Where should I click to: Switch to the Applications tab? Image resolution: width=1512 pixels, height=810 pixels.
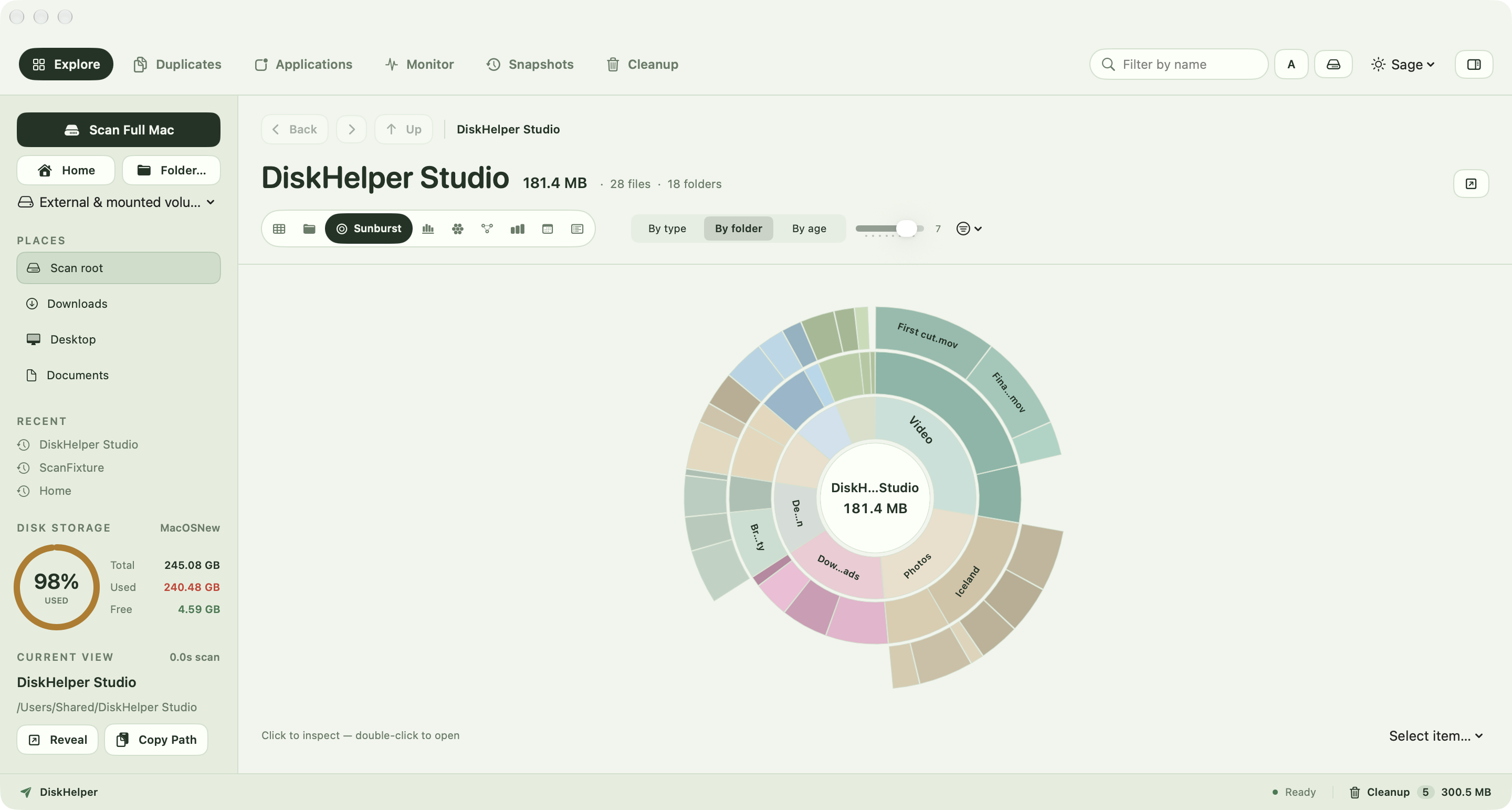303,64
